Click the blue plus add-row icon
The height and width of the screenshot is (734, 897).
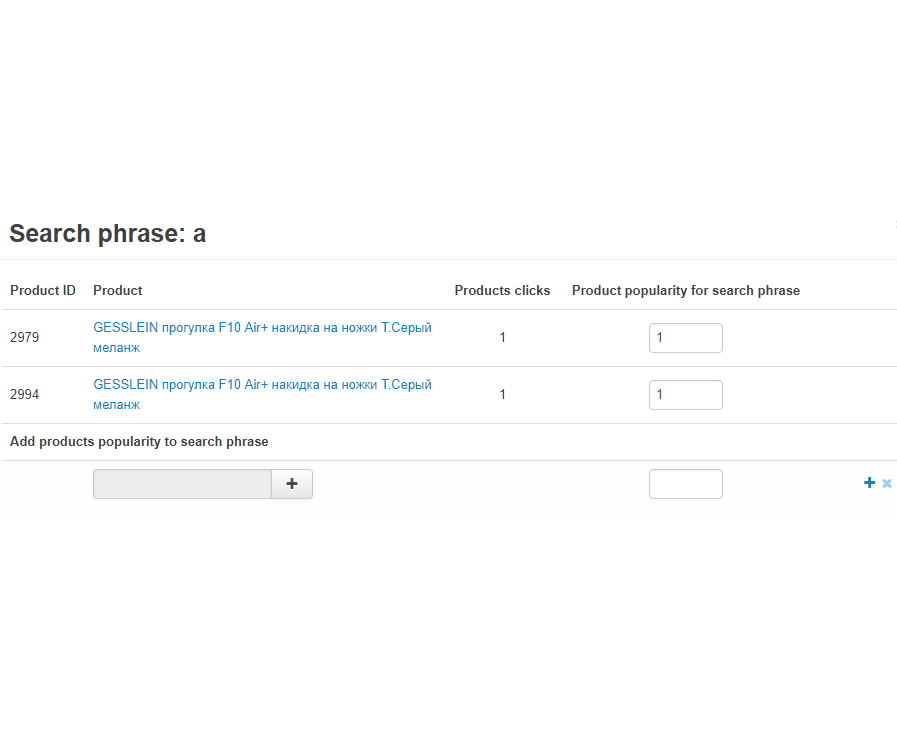tap(869, 483)
